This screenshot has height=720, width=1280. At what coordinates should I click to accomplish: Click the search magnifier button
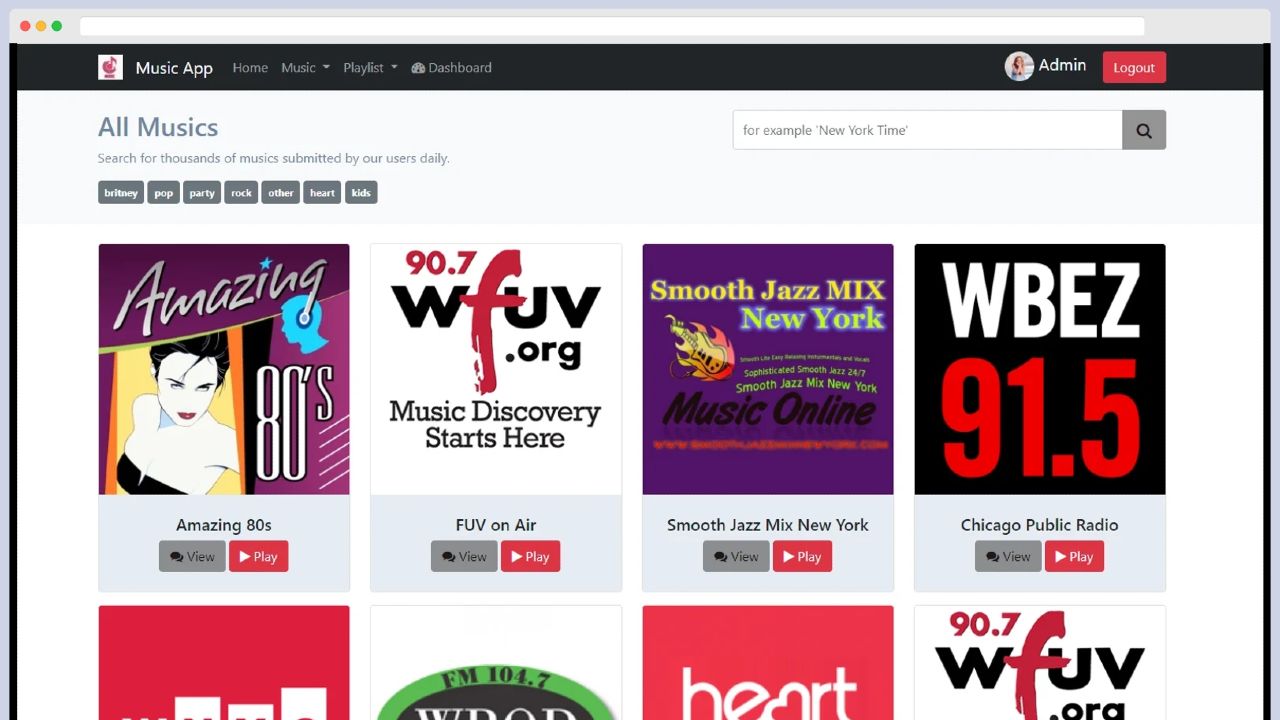point(1144,130)
